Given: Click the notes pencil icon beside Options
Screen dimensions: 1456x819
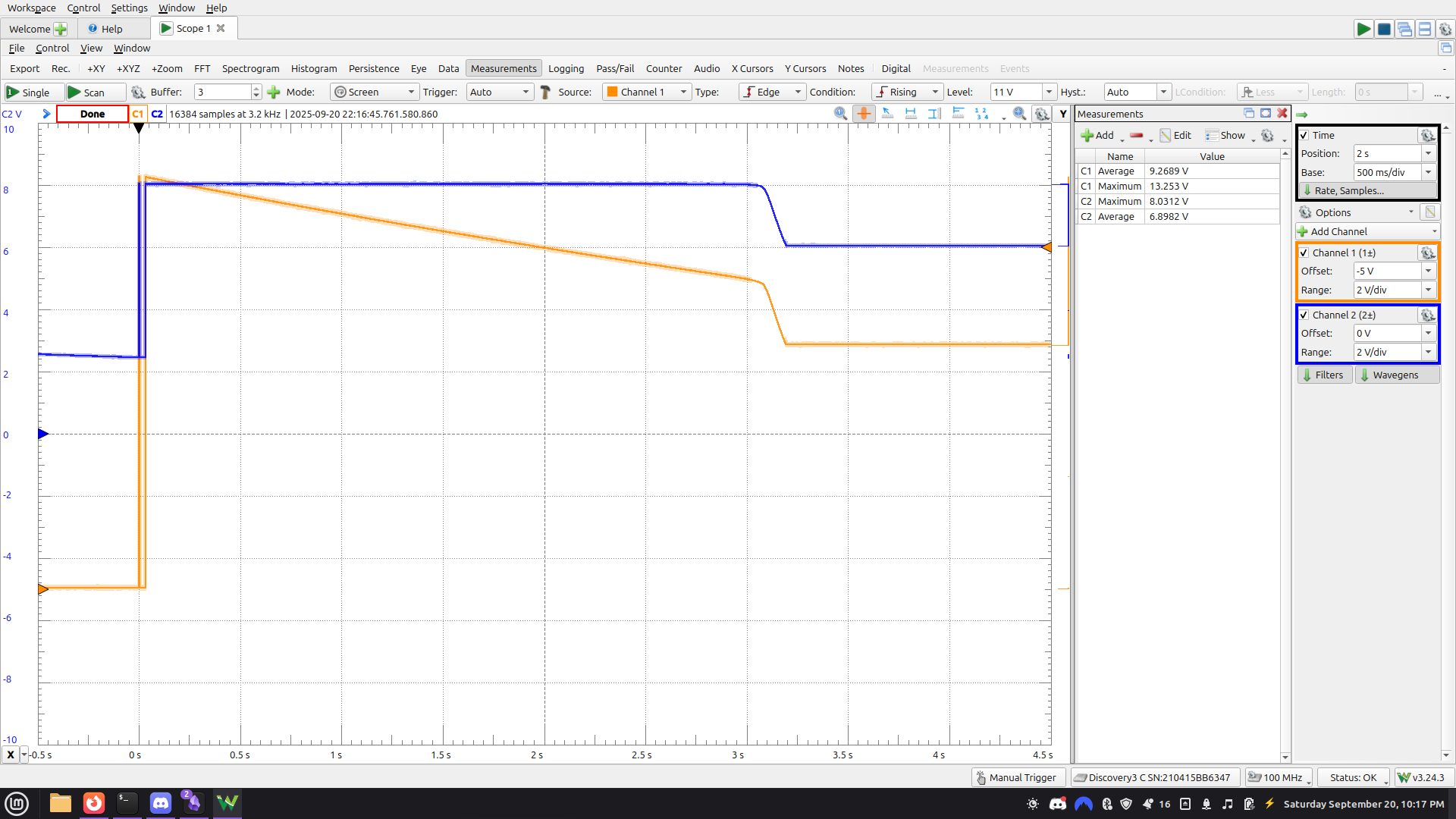Looking at the screenshot, I should tap(1429, 212).
